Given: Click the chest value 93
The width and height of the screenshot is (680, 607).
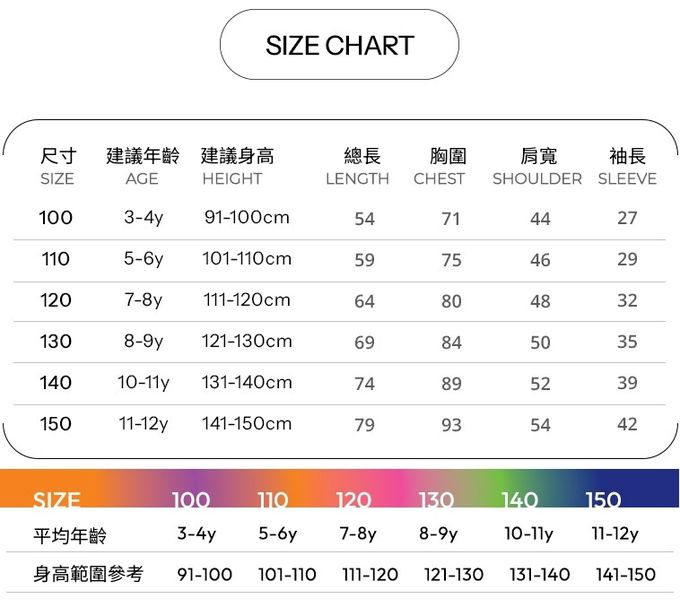Looking at the screenshot, I should tap(451, 425).
